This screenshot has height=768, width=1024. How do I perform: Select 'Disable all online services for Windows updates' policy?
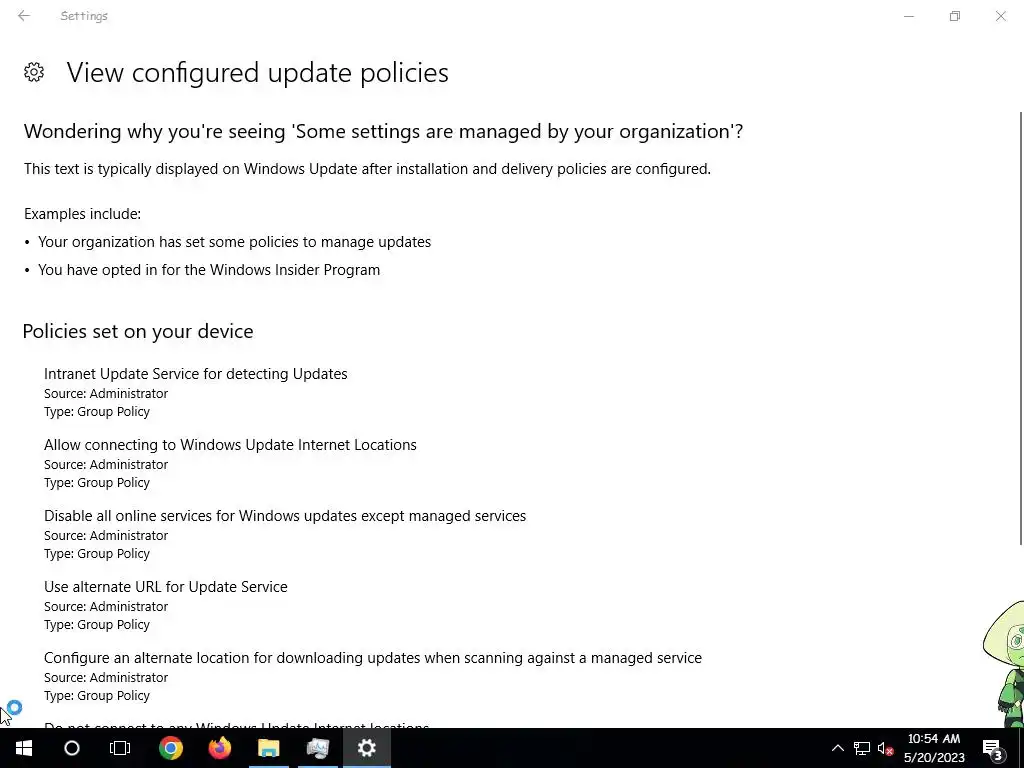pos(285,516)
